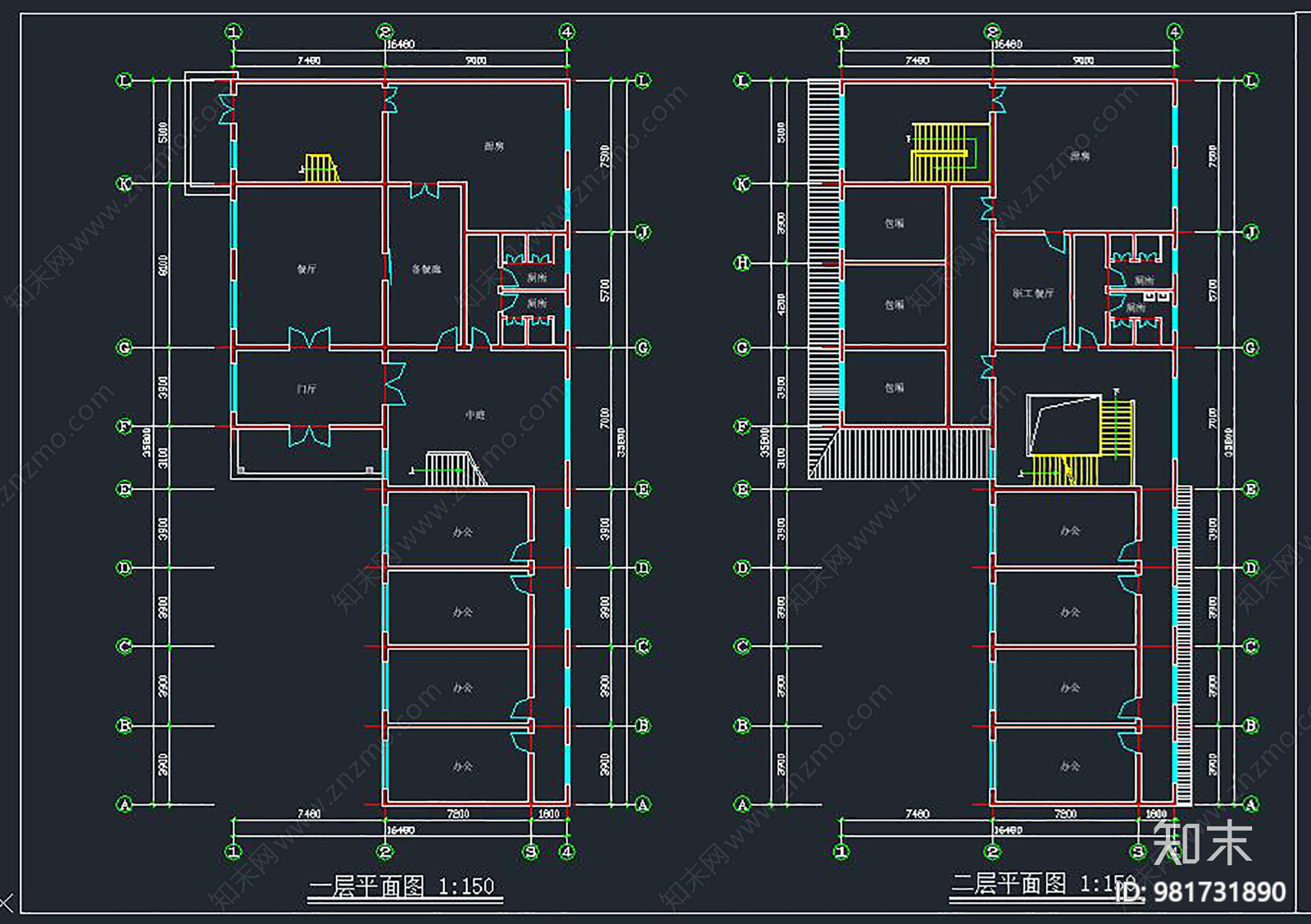Click the 3100 dimension in first floor plan
The width and height of the screenshot is (1311, 924).
click(x=163, y=457)
